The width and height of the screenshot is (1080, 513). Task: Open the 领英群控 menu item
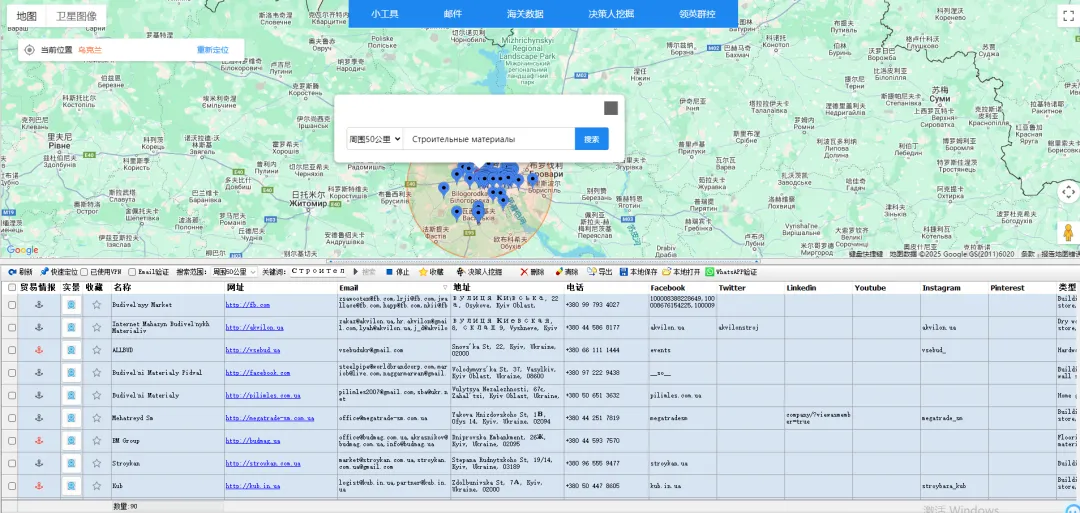697,14
